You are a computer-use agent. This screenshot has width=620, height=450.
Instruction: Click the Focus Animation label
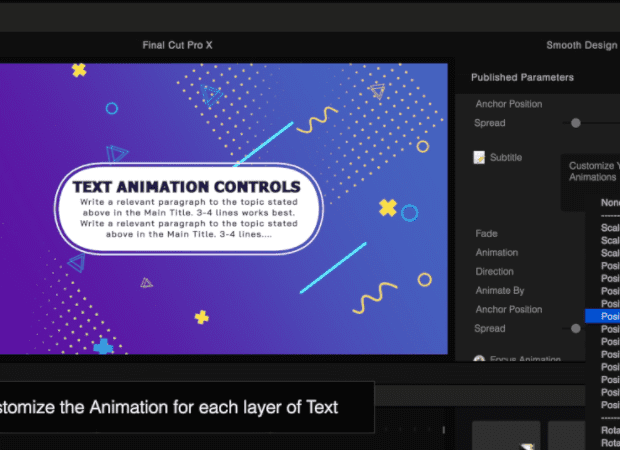click(x=525, y=359)
